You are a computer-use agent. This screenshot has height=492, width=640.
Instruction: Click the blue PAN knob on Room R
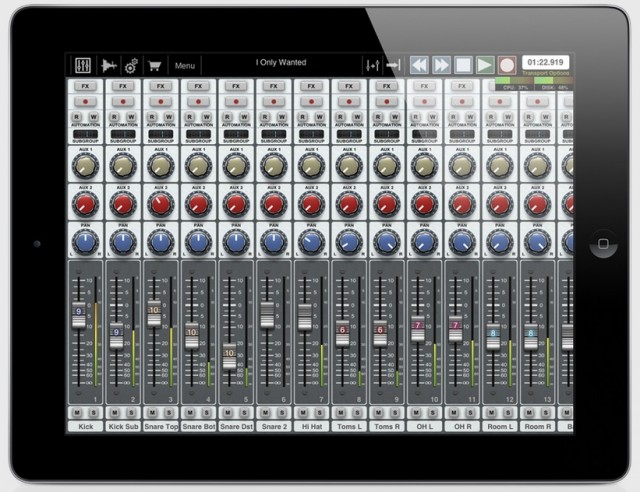537,241
